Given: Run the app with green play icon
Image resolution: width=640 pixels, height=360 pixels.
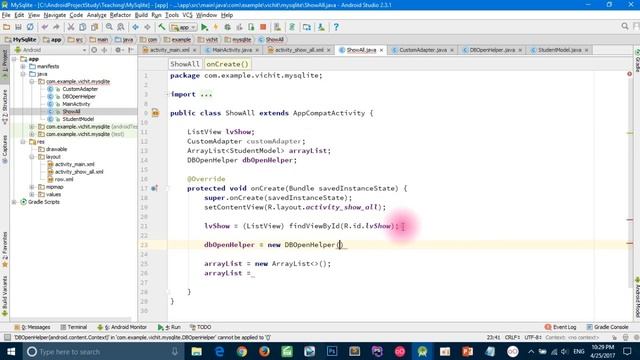Looking at the screenshot, I should [x=204, y=27].
